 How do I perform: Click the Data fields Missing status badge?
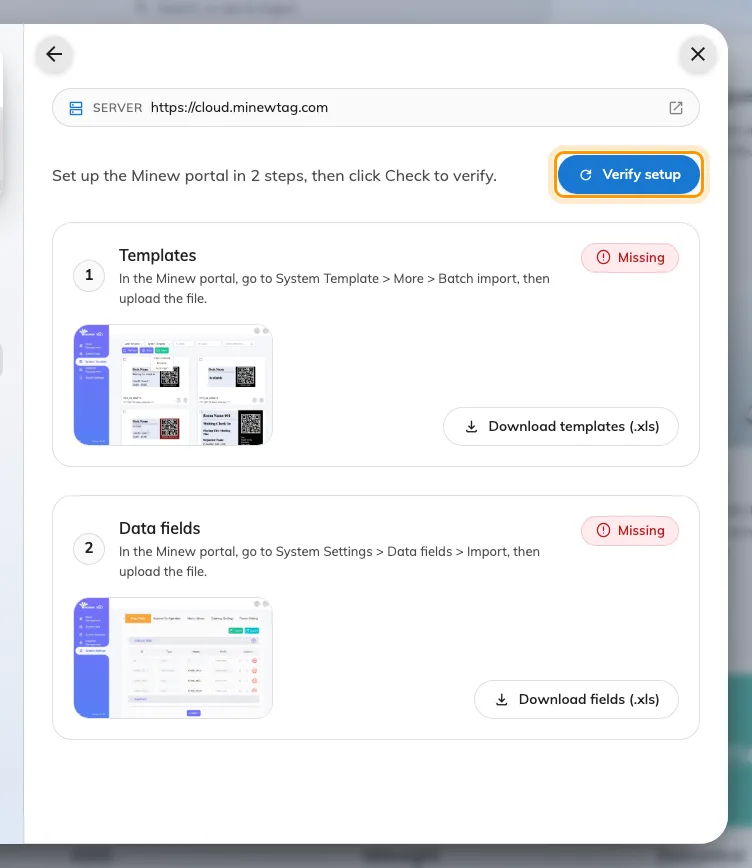[630, 530]
